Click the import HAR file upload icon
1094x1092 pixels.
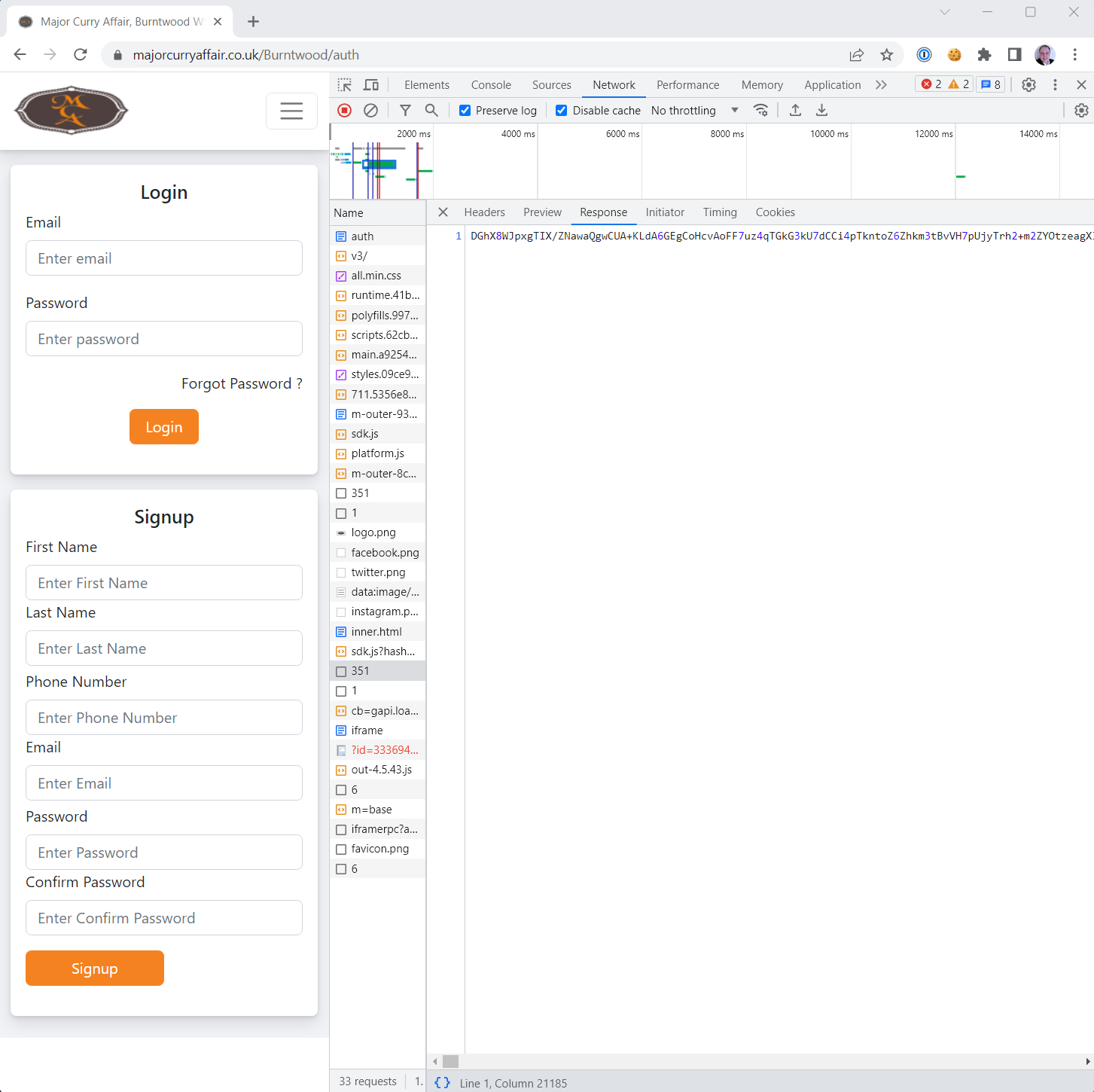(795, 111)
